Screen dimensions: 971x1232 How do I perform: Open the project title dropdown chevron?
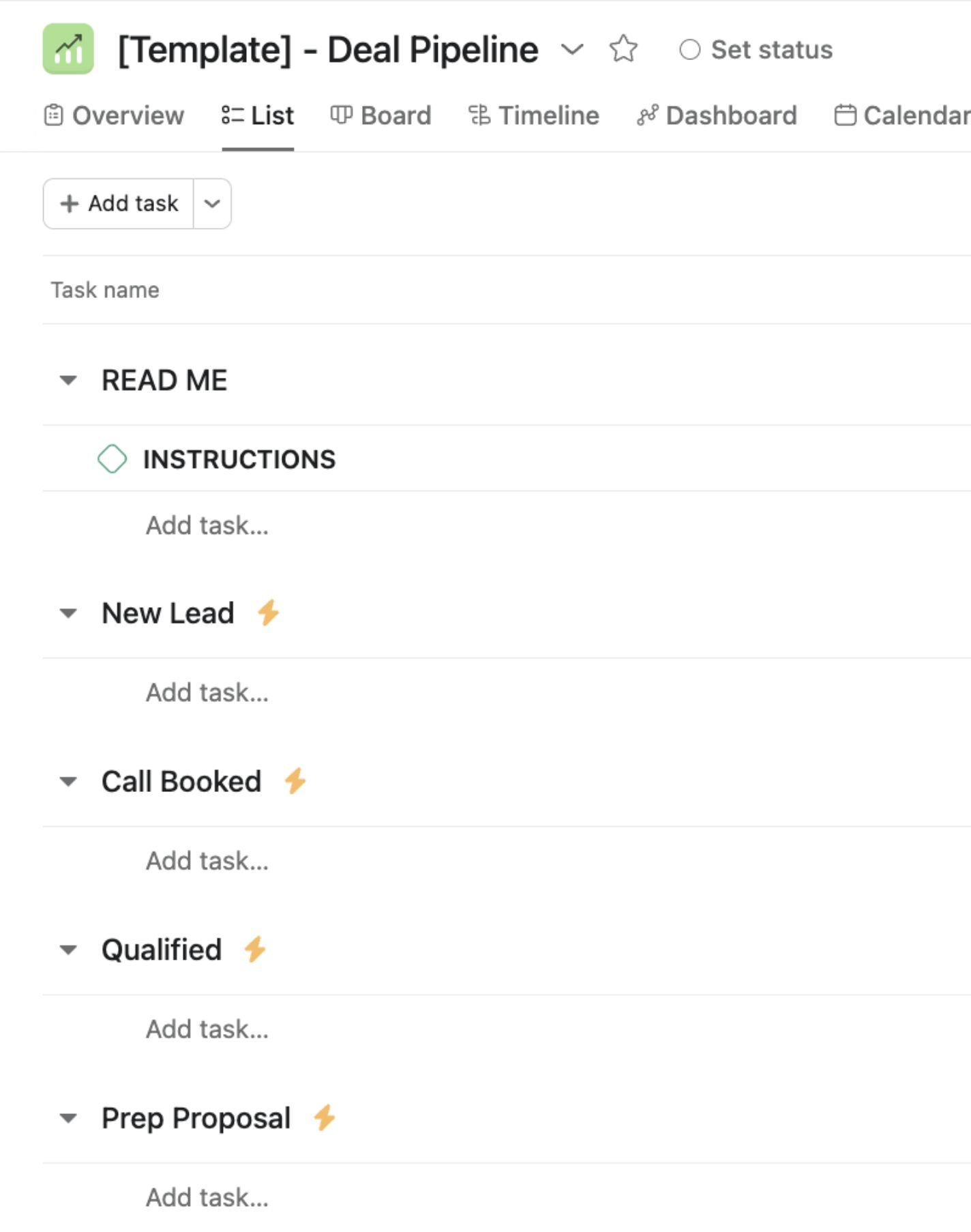[571, 49]
